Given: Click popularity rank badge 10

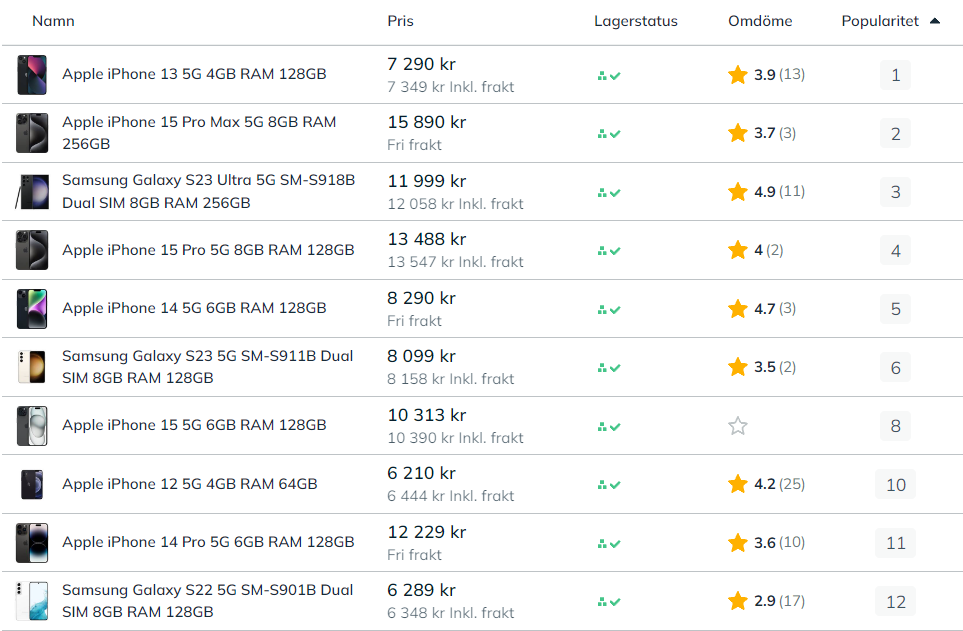Looking at the screenshot, I should pos(895,485).
